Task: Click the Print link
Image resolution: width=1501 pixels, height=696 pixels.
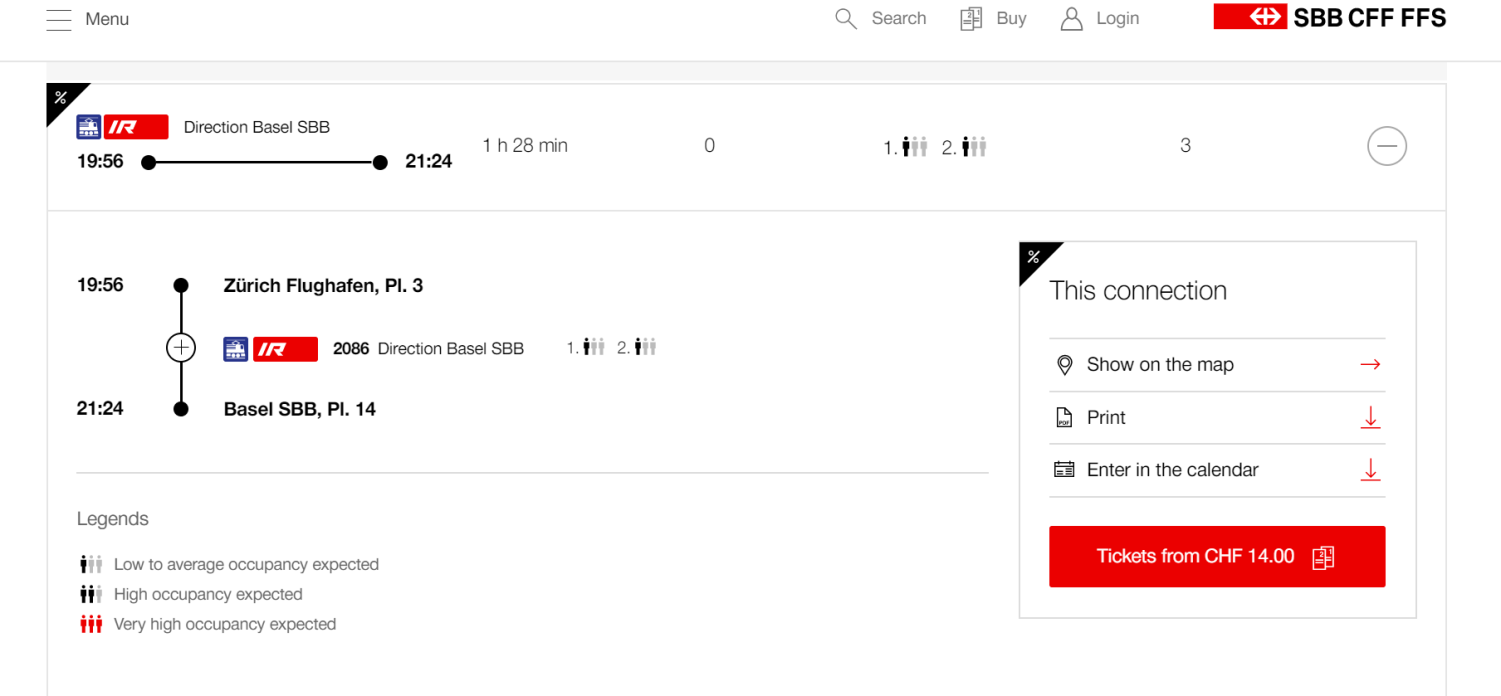Action: pos(1106,418)
